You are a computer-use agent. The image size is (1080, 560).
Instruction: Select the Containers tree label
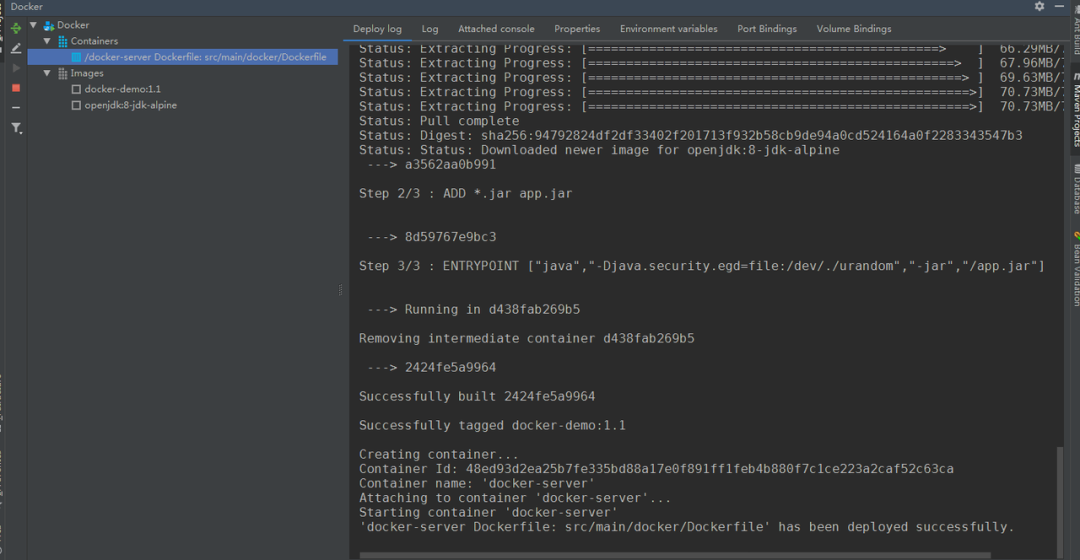click(x=94, y=41)
